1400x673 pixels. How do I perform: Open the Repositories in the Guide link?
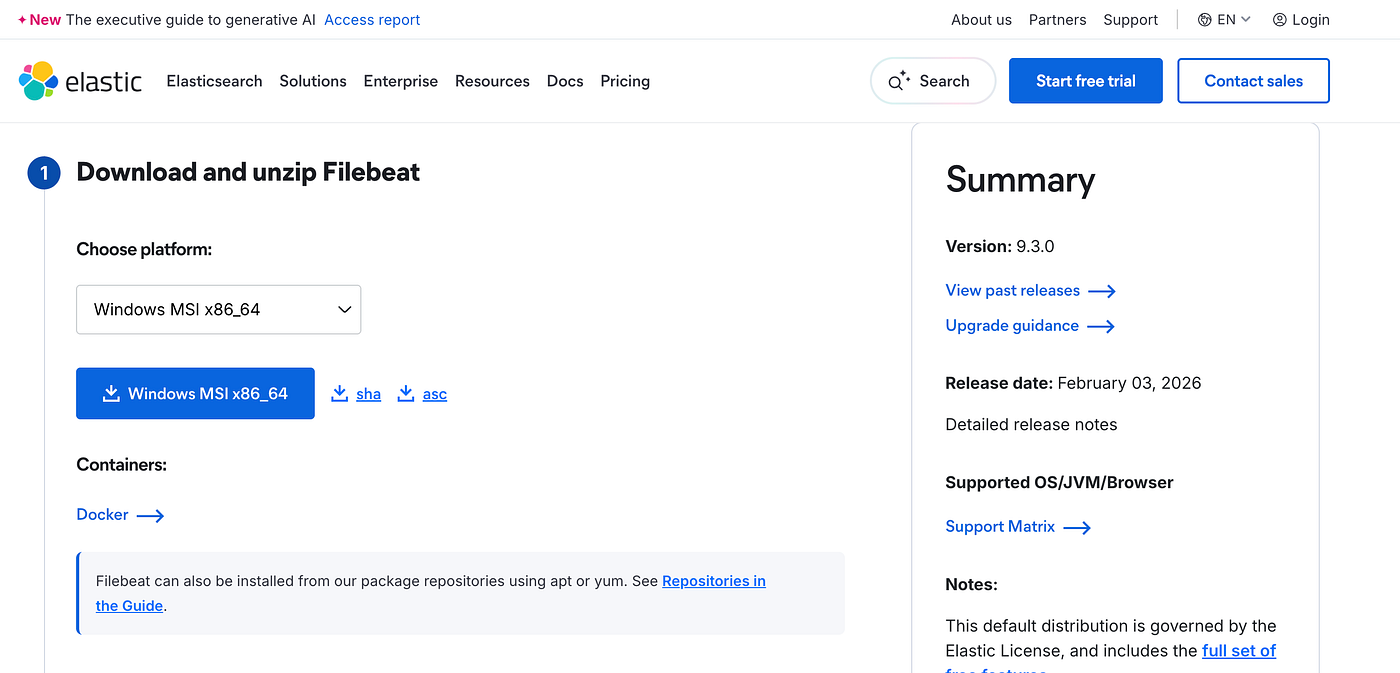pyautogui.click(x=713, y=581)
